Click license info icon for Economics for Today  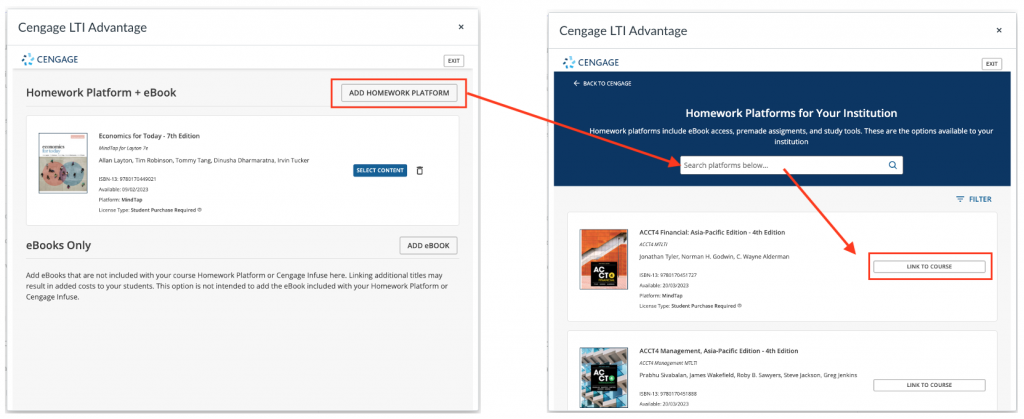click(200, 210)
